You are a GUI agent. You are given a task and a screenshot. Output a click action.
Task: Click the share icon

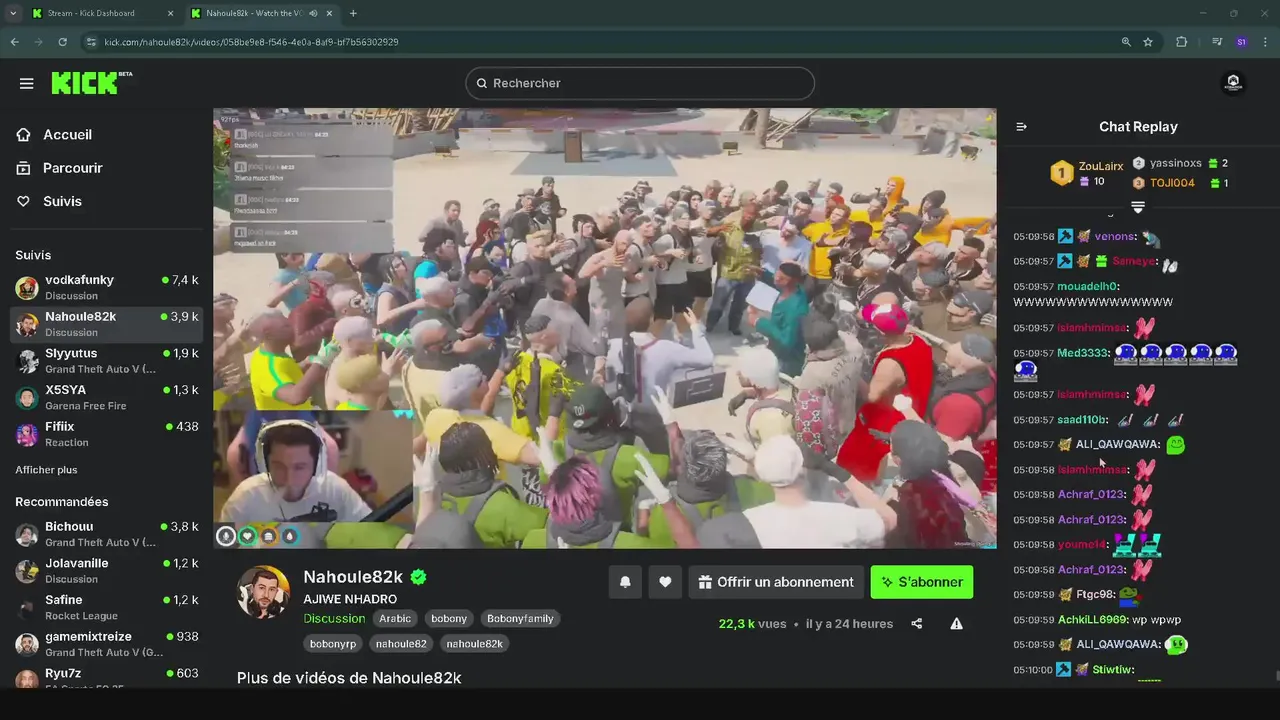(917, 624)
